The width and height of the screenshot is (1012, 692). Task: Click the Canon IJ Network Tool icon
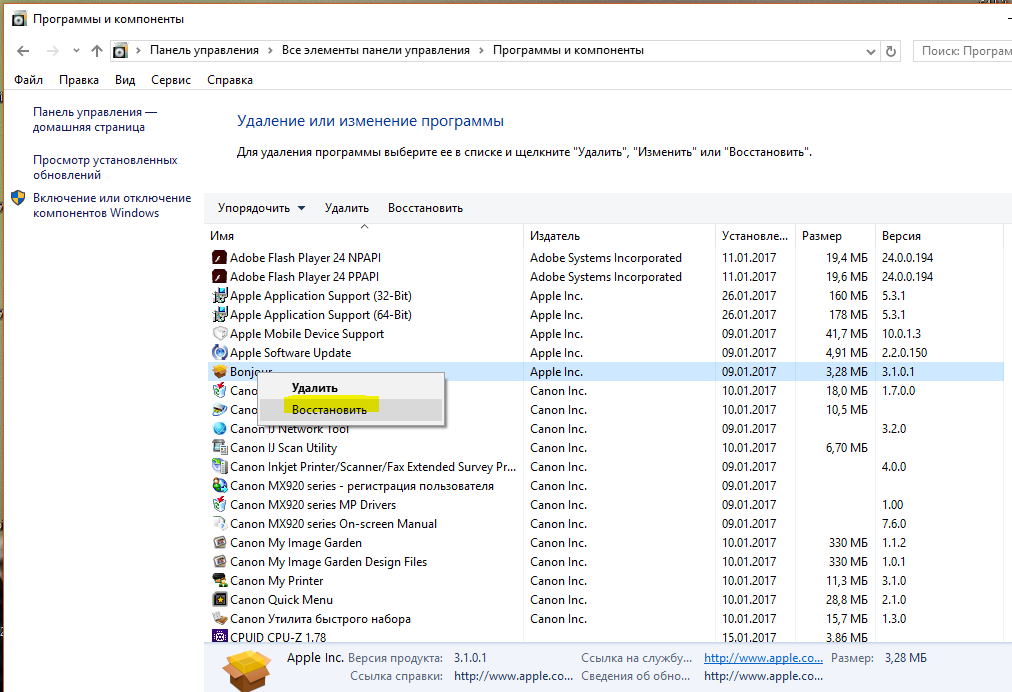click(219, 429)
